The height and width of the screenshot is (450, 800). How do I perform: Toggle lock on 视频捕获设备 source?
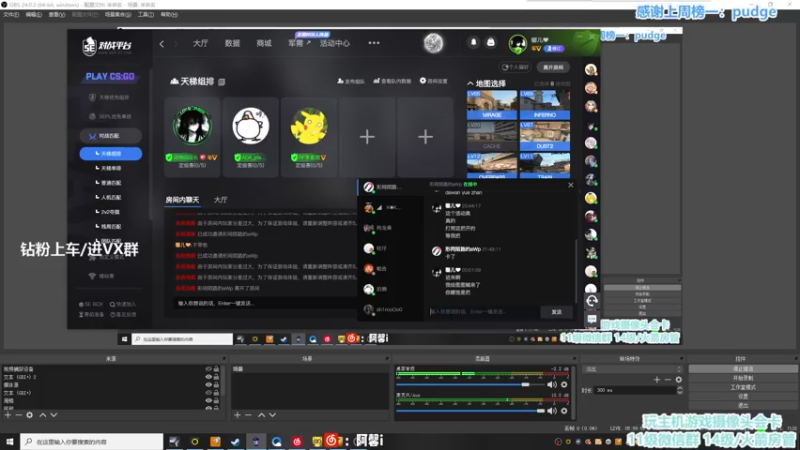216,369
